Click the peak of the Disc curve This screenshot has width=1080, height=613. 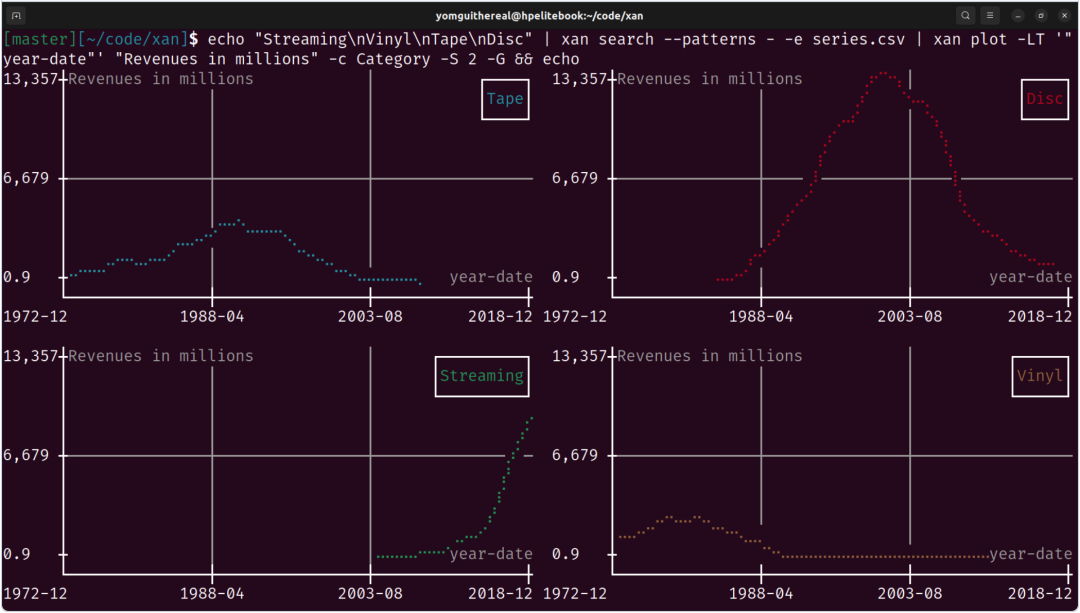click(x=883, y=73)
